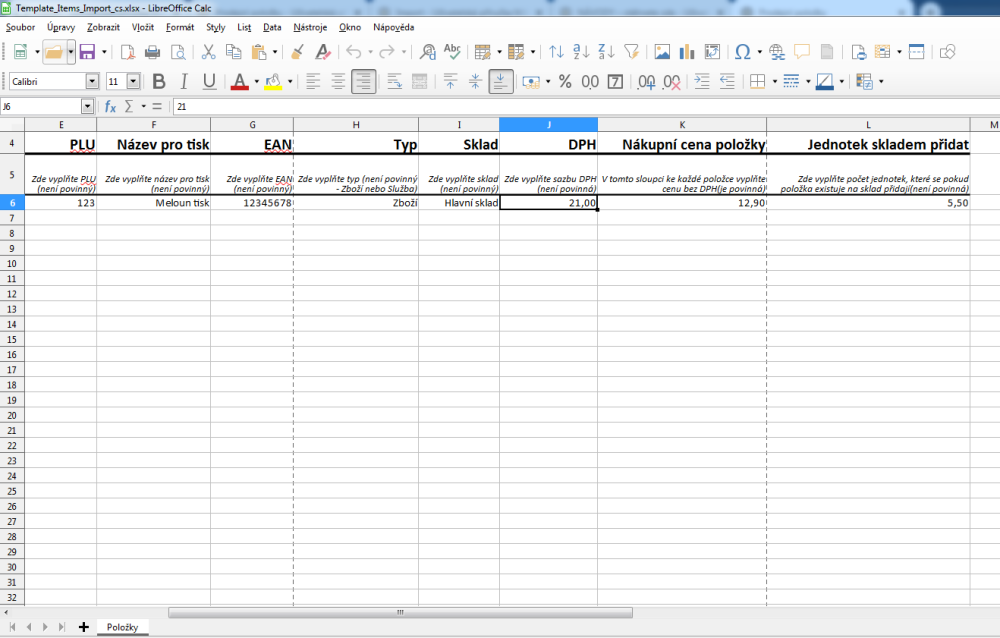Insert Special Character omega icon
1000x638 pixels.
742,52
